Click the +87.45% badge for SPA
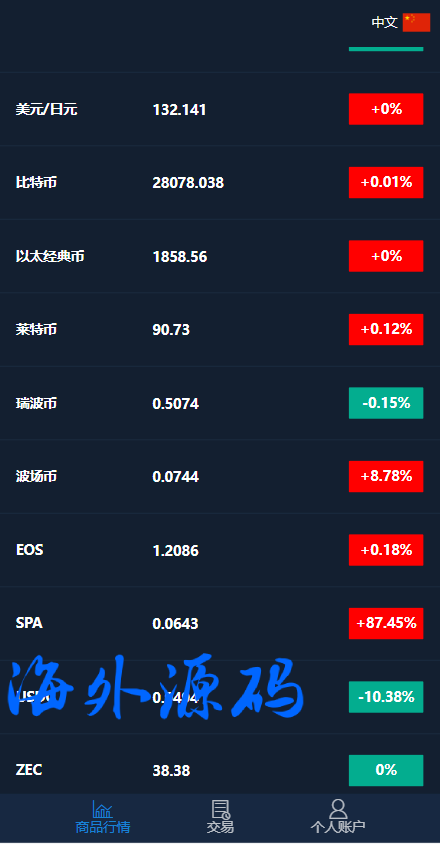 [386, 623]
